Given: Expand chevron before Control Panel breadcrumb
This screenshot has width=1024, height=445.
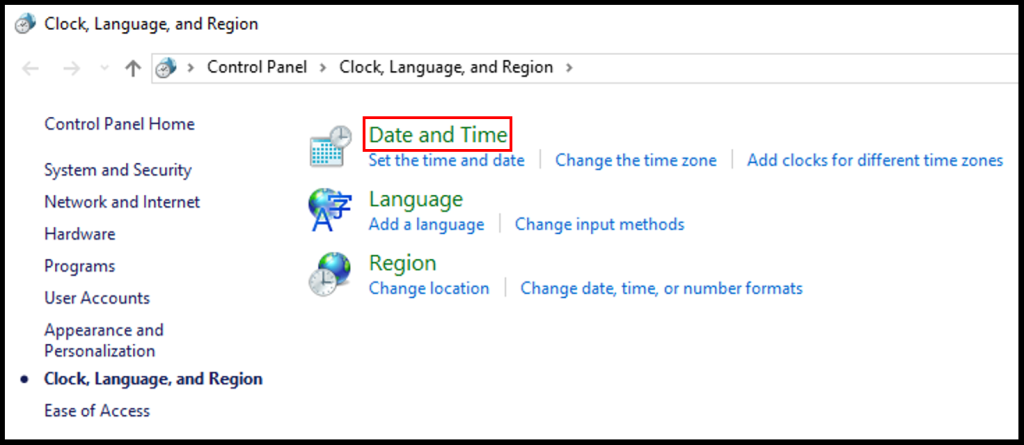Looking at the screenshot, I should (191, 67).
